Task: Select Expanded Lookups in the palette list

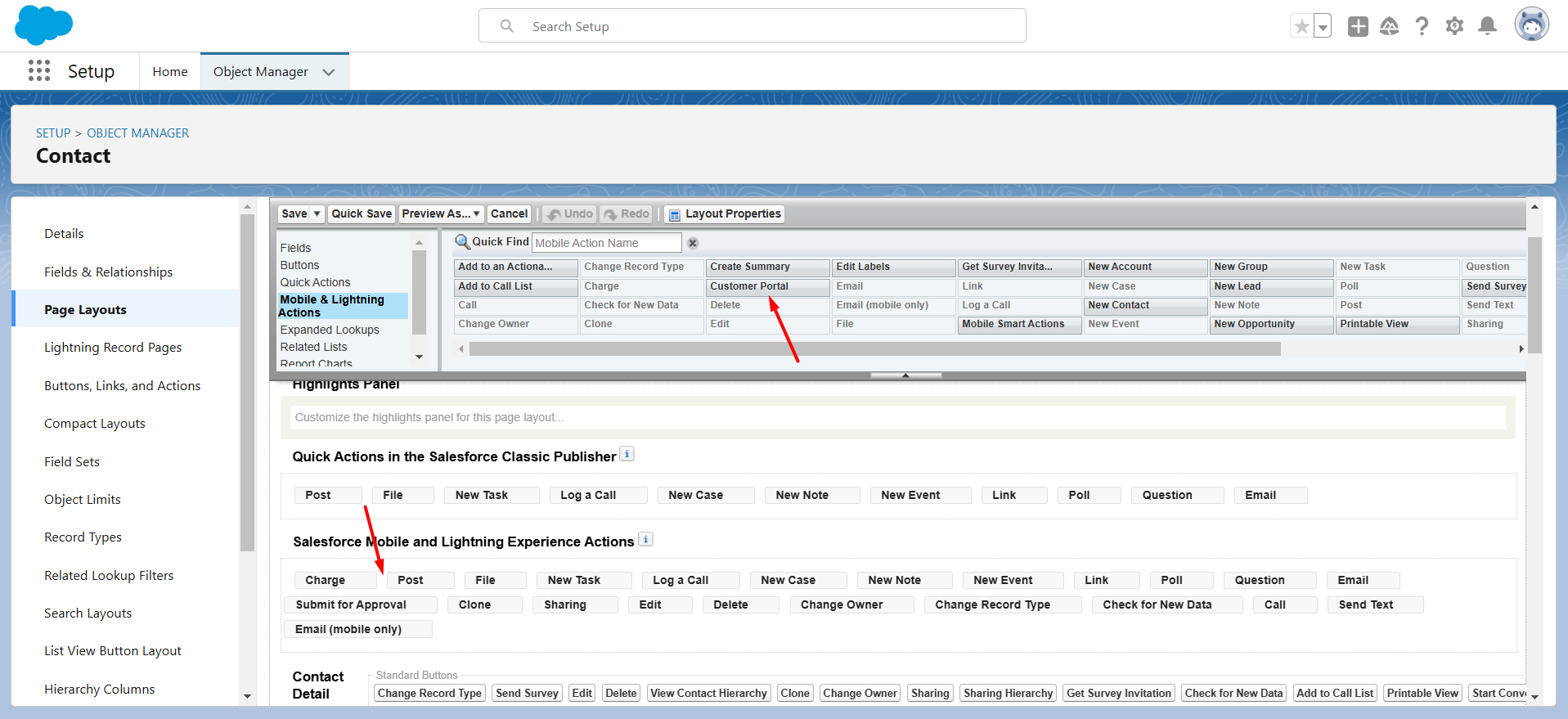Action: [330, 330]
